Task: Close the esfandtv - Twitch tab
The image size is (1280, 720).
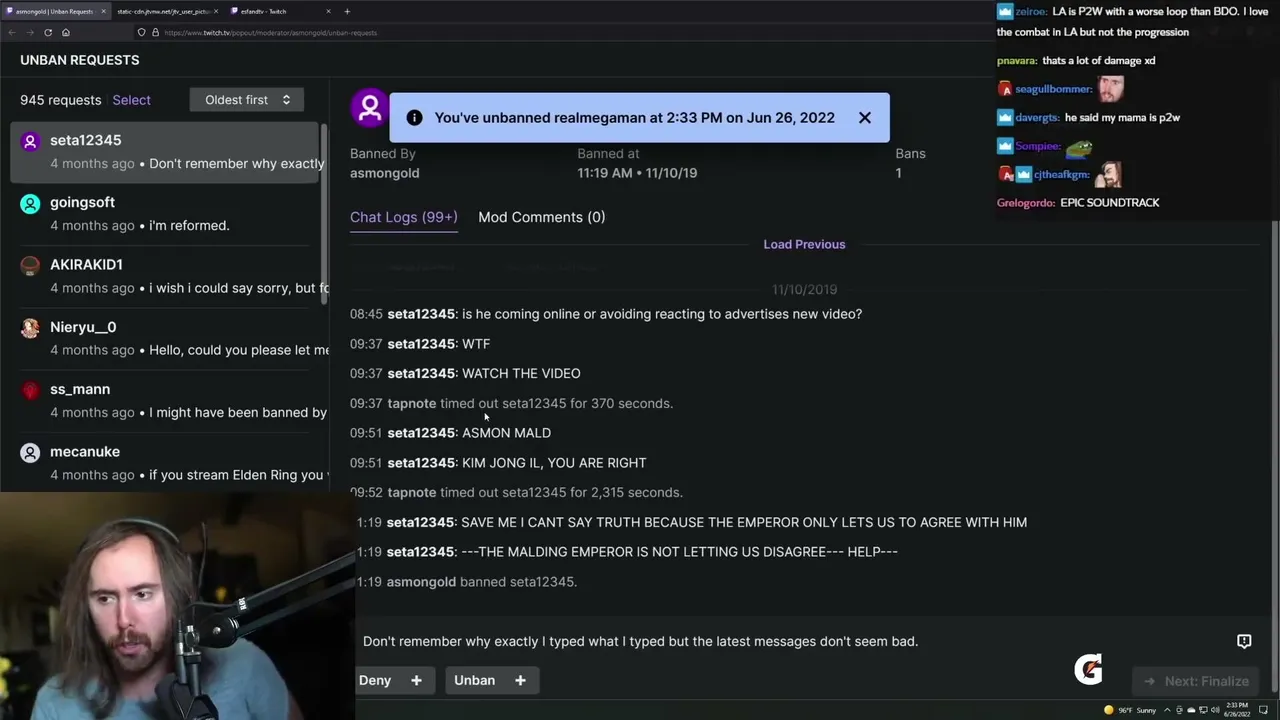Action: [328, 11]
